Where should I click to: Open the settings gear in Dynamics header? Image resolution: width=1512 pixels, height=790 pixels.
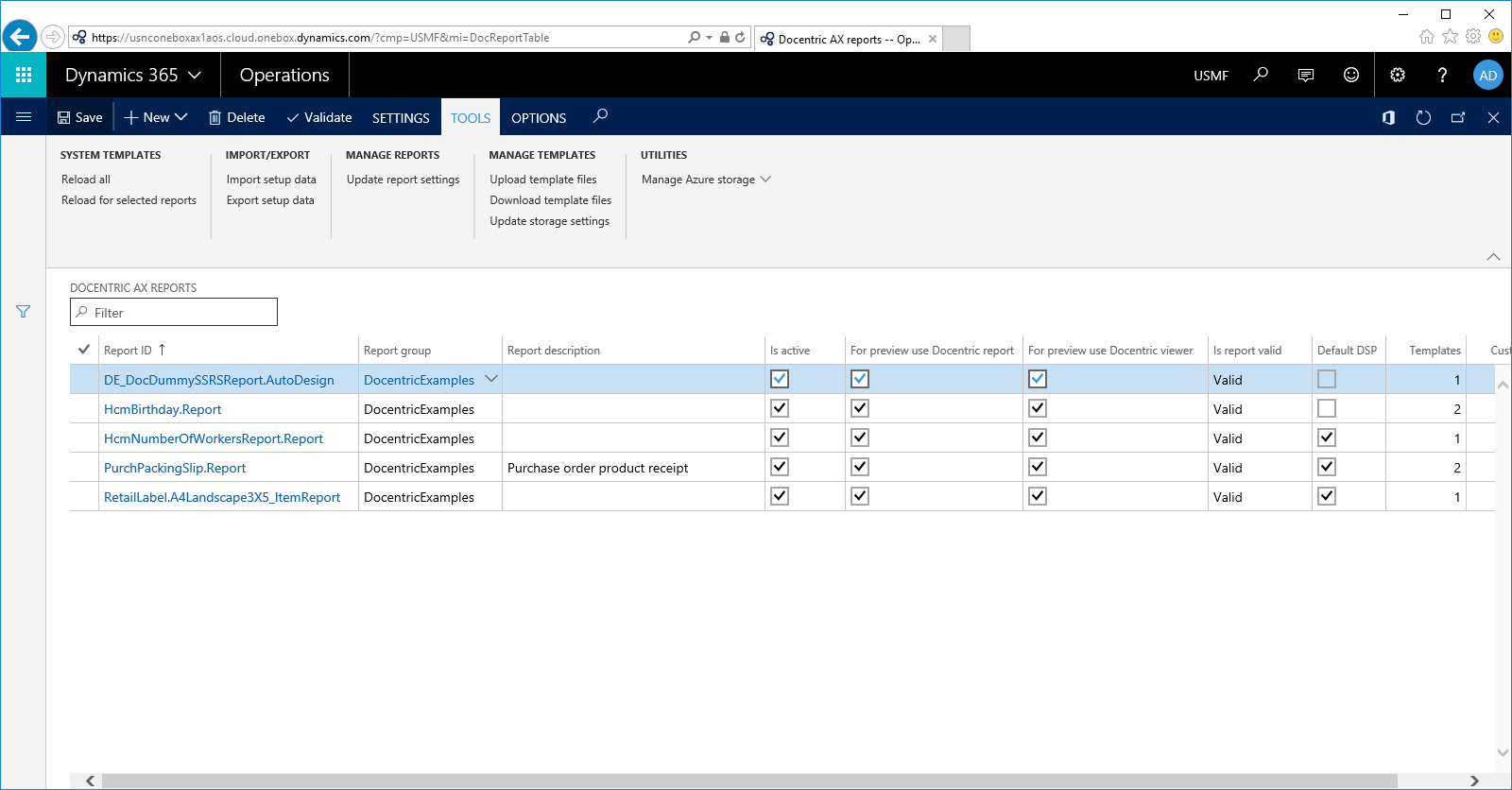click(1398, 75)
